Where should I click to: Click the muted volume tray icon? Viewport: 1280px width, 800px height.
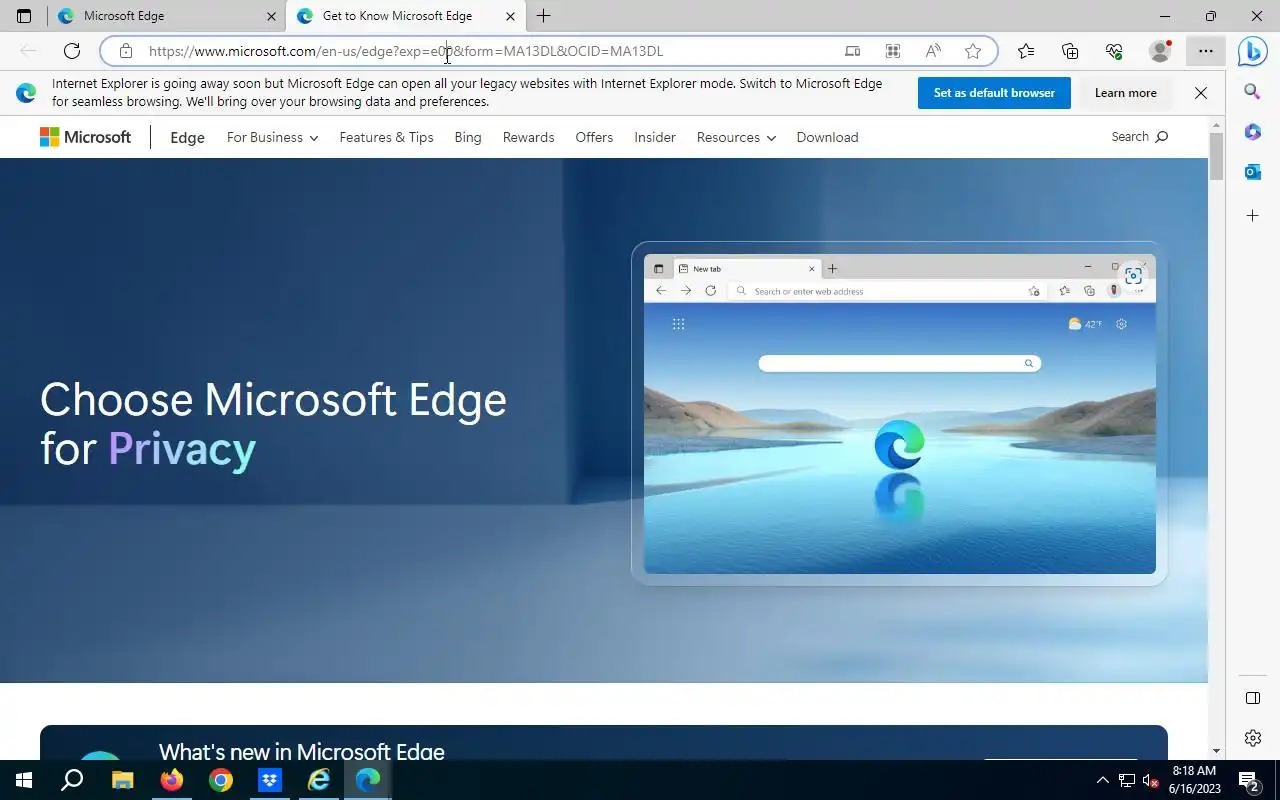tap(1149, 780)
